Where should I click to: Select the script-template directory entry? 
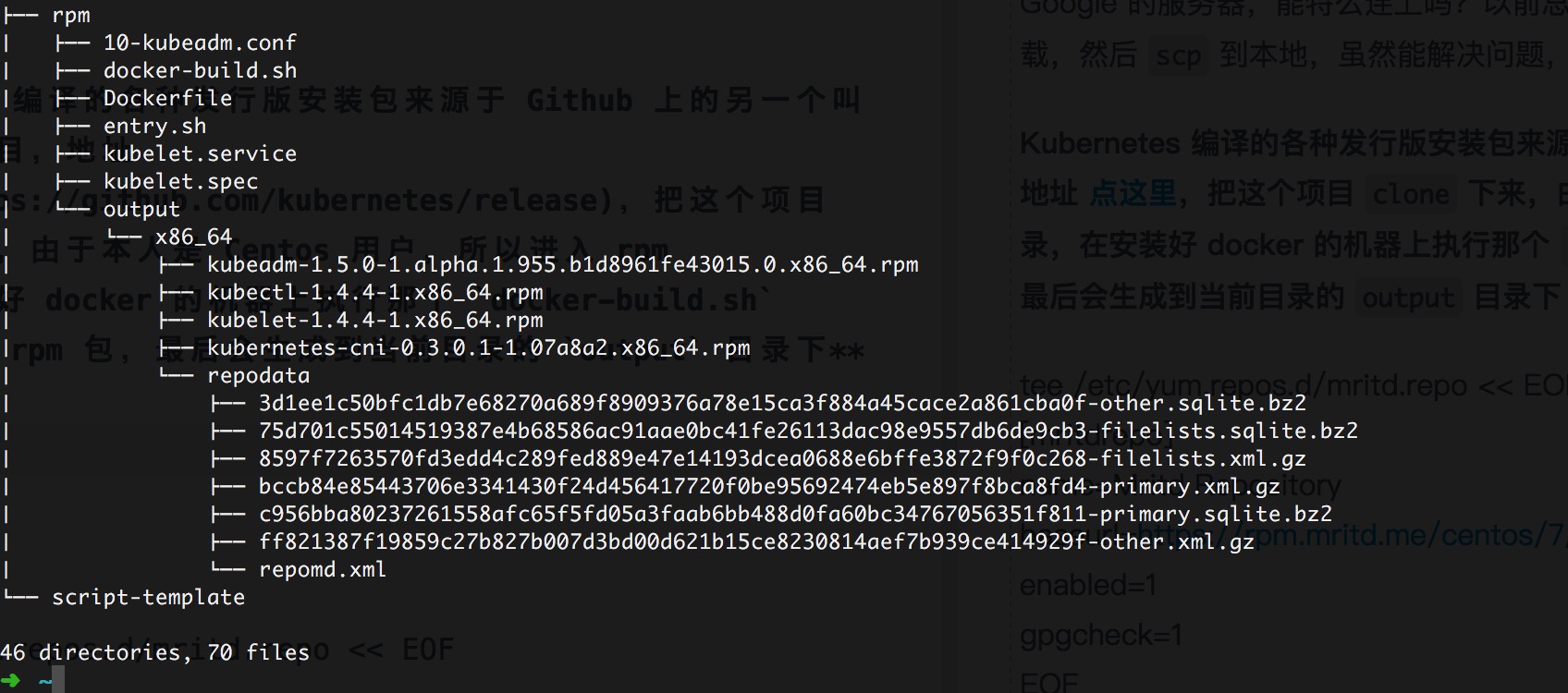click(x=148, y=598)
